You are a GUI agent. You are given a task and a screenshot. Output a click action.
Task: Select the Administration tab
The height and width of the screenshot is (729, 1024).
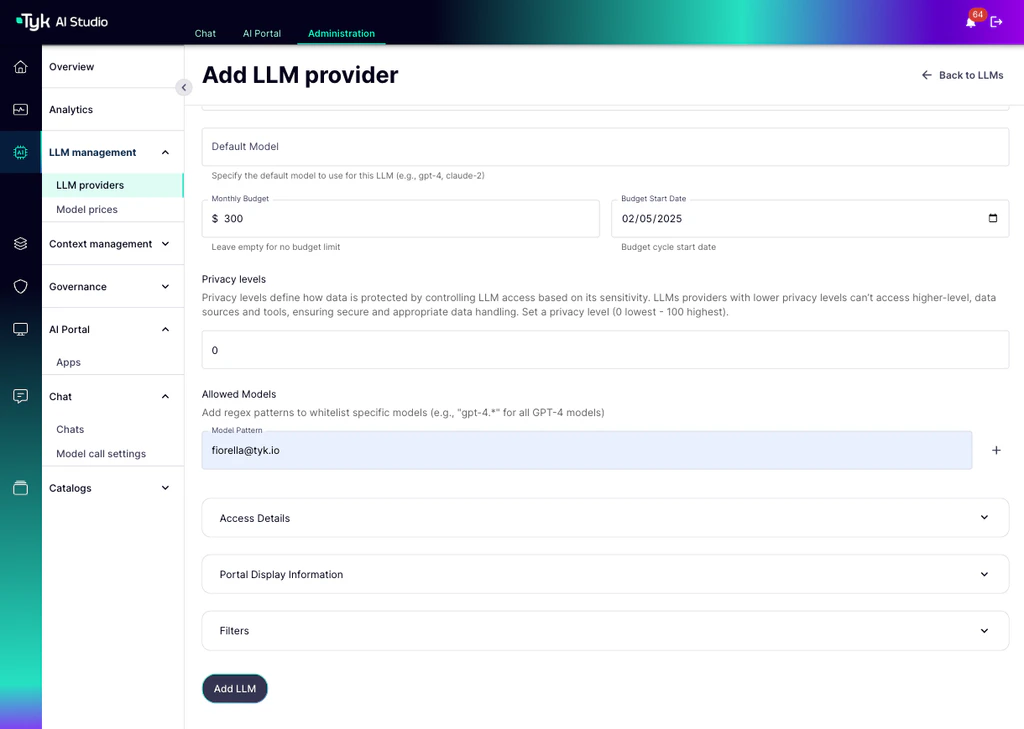(x=342, y=33)
